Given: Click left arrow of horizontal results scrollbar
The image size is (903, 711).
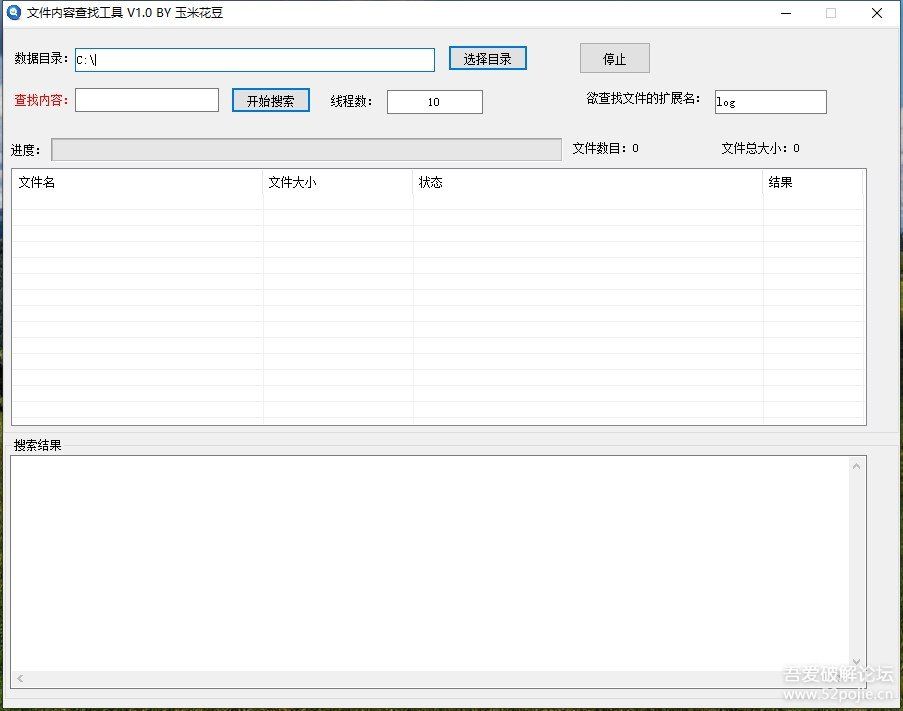Looking at the screenshot, I should click(x=20, y=679).
